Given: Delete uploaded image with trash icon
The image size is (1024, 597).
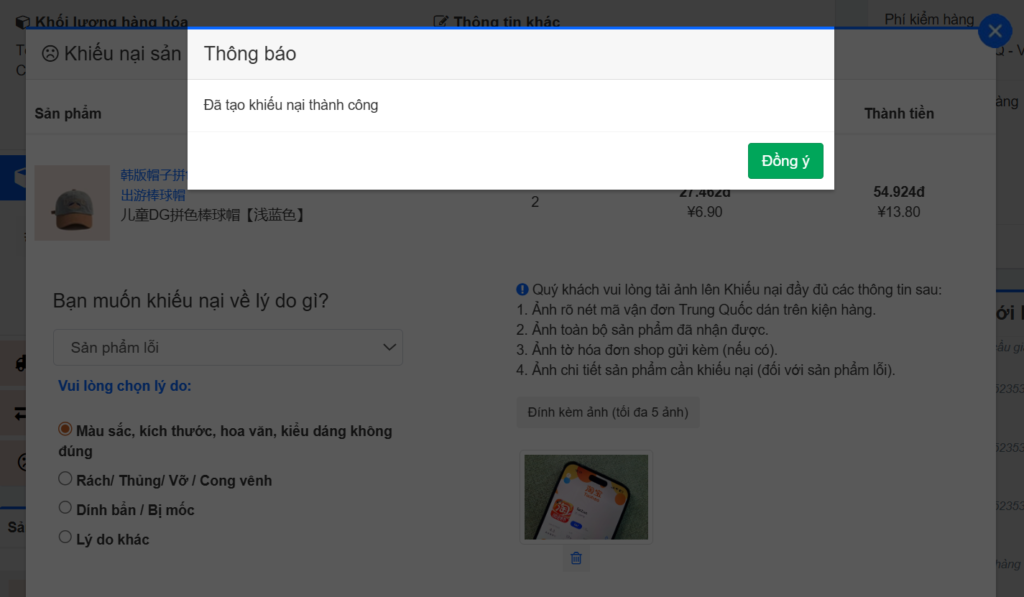Looking at the screenshot, I should (576, 558).
